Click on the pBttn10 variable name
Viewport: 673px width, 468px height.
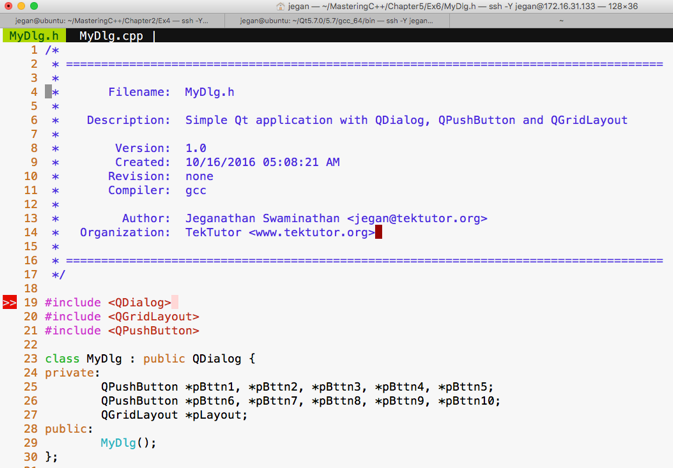(468, 400)
